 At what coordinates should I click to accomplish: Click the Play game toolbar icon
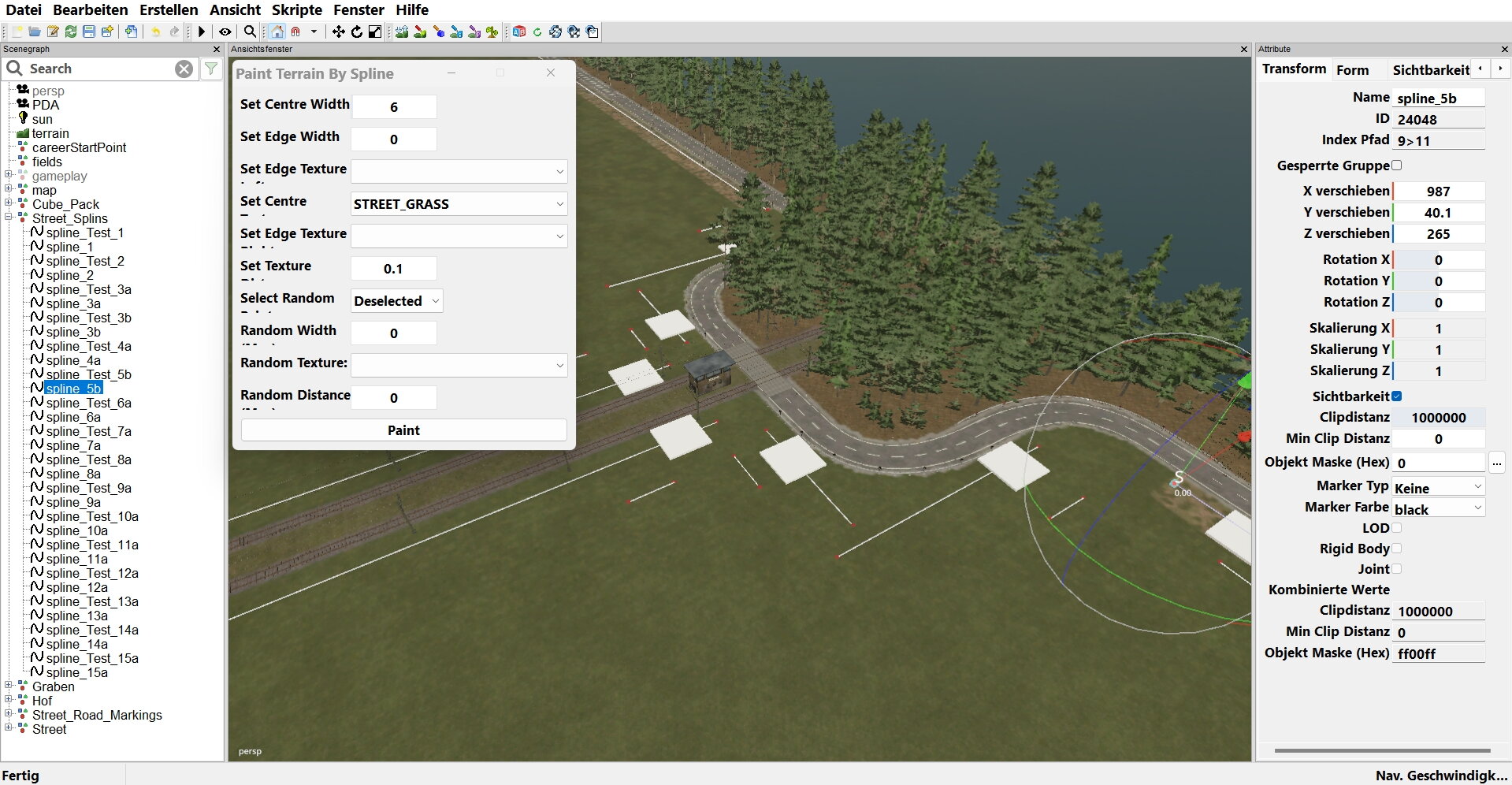202,32
